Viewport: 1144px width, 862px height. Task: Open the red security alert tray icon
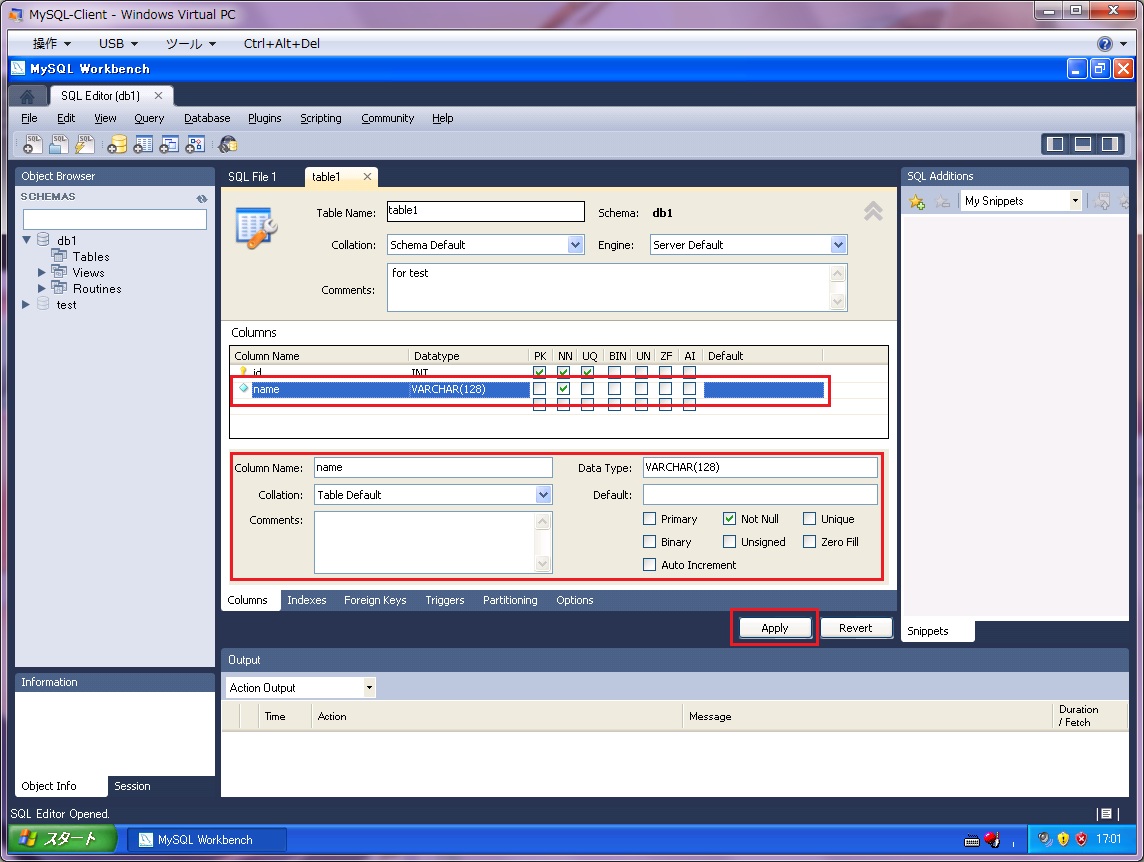tap(1081, 839)
